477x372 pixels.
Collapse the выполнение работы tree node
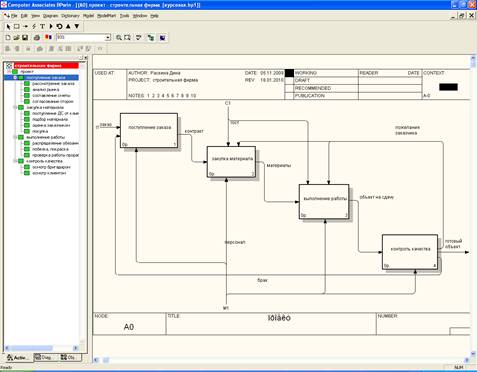click(x=15, y=137)
